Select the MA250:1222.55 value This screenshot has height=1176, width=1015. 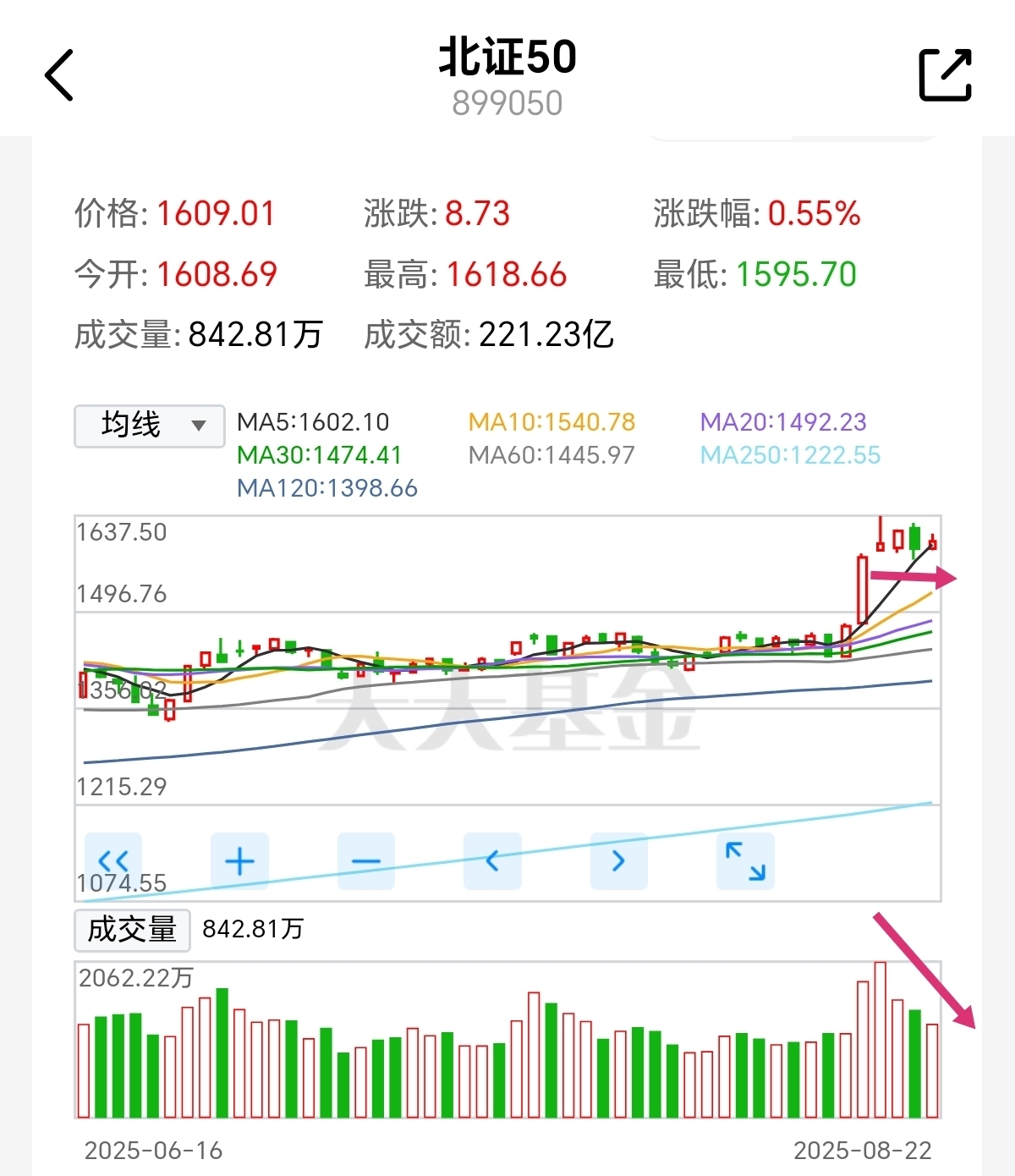[790, 455]
